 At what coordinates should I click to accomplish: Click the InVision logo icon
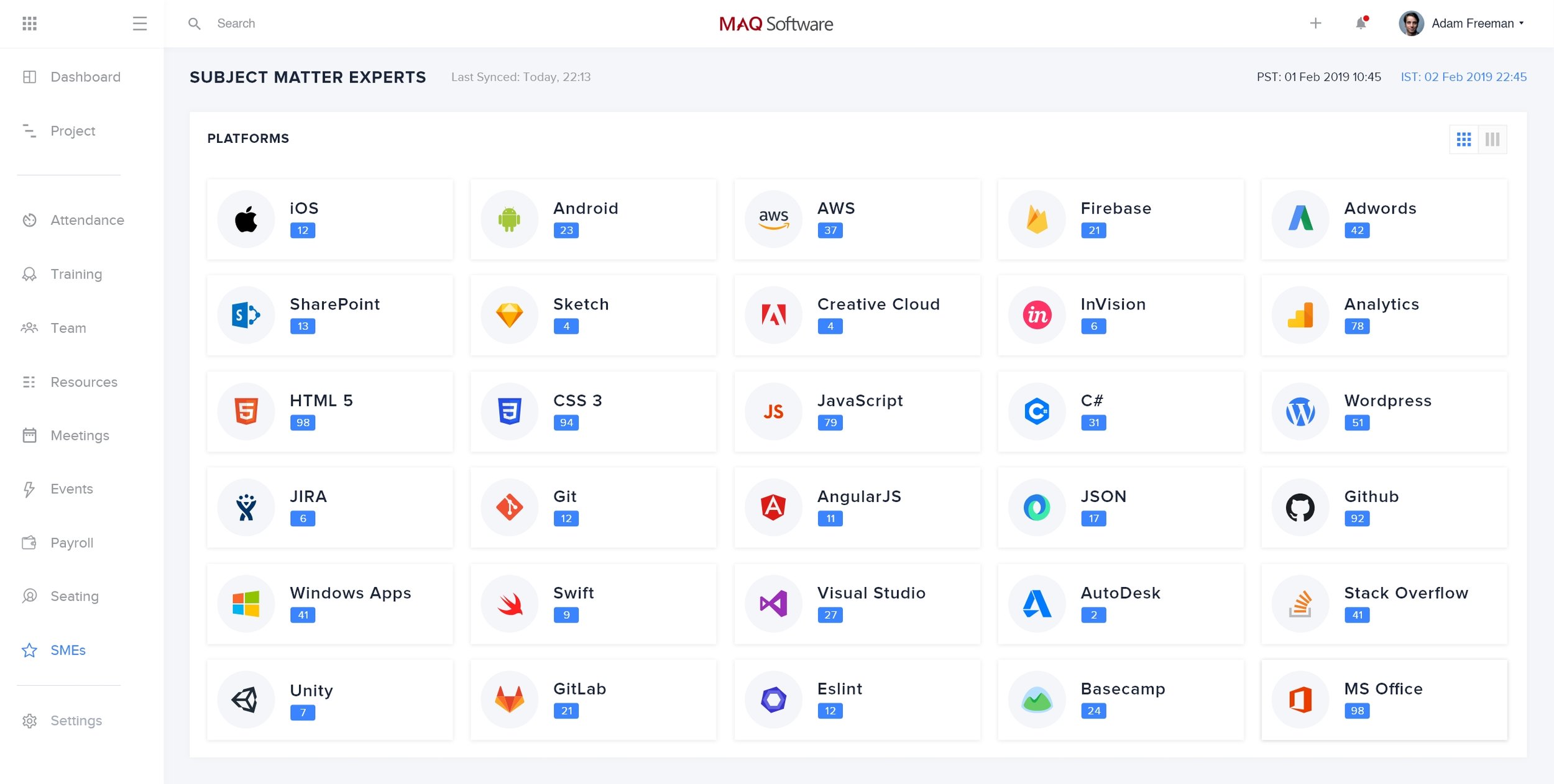[1037, 315]
